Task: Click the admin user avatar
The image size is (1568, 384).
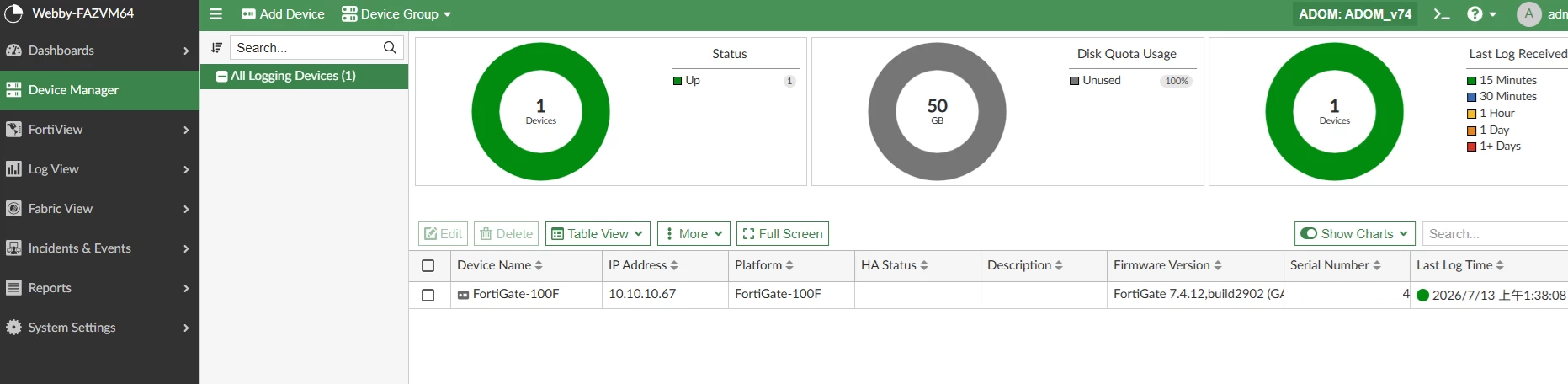Action: (x=1528, y=14)
